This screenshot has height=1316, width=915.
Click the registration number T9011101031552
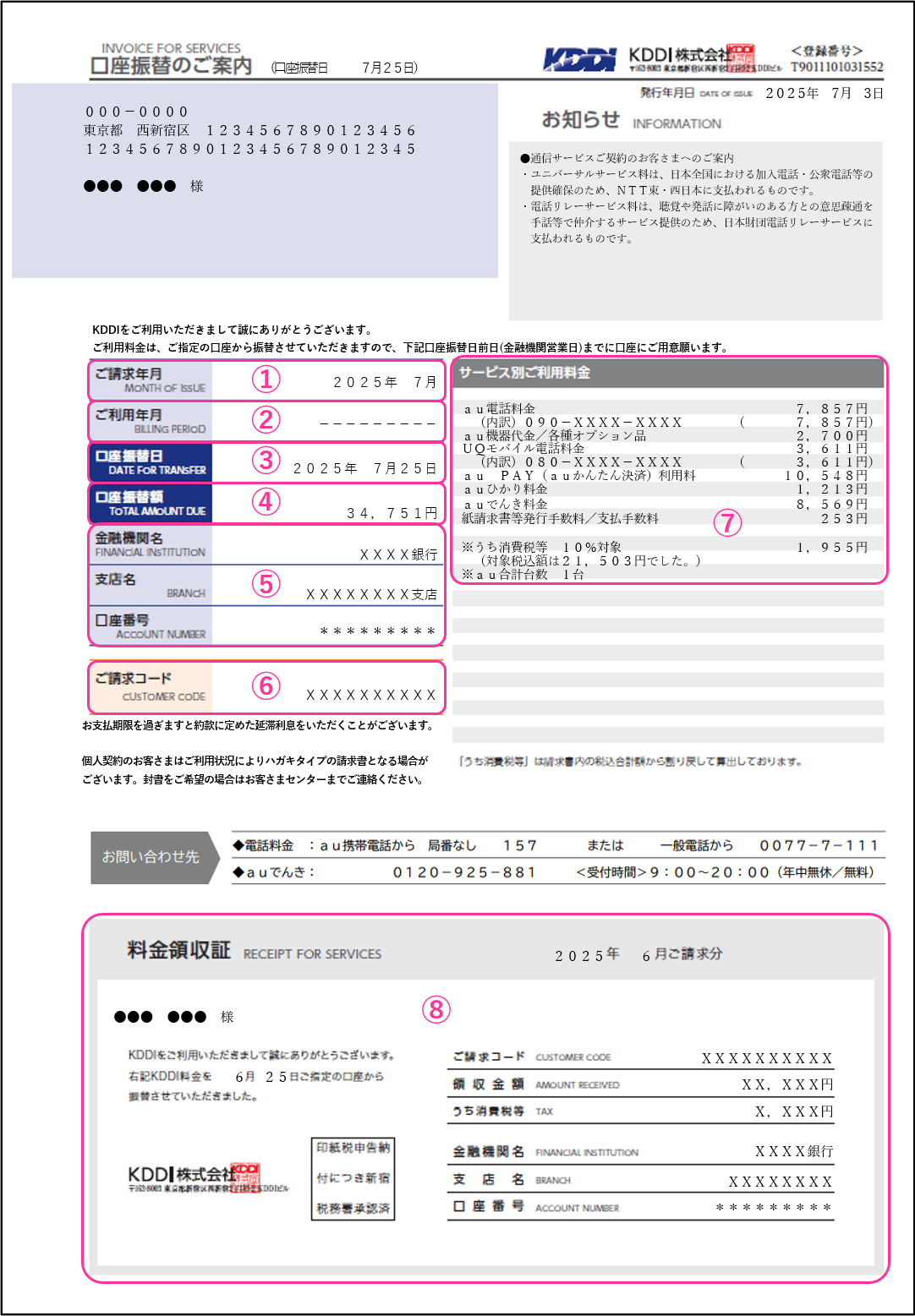836,67
